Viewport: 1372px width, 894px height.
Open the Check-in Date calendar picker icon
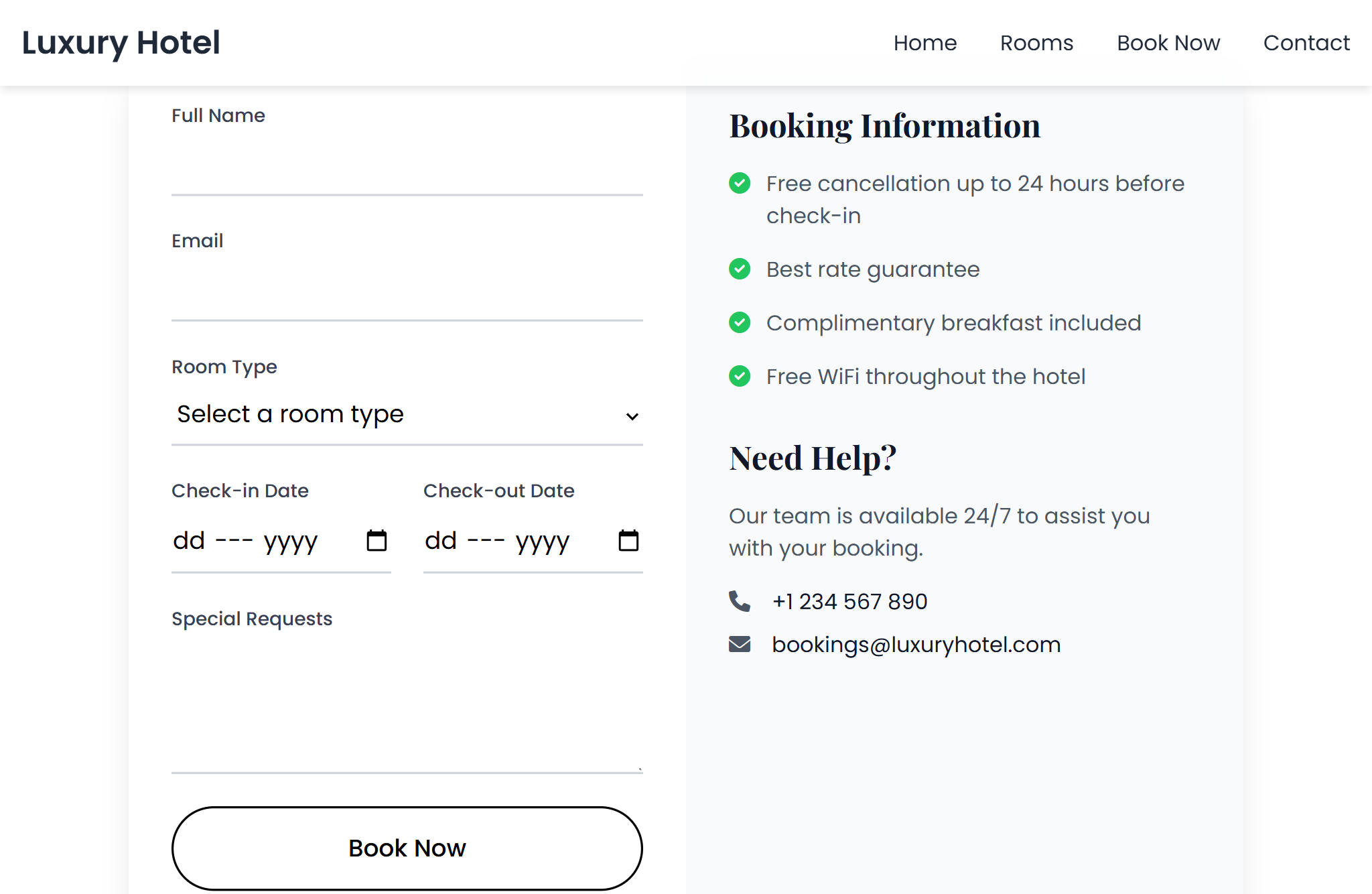click(376, 540)
